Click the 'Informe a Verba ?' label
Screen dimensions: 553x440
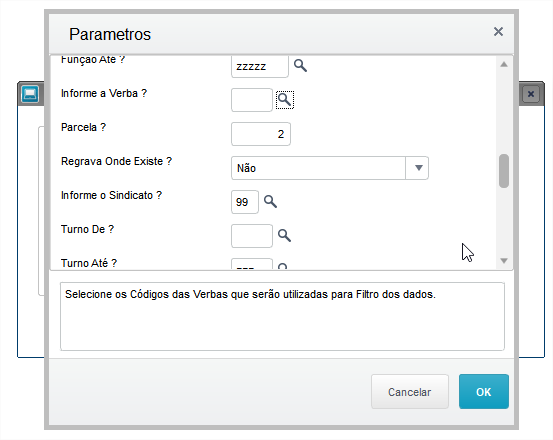[x=104, y=93]
